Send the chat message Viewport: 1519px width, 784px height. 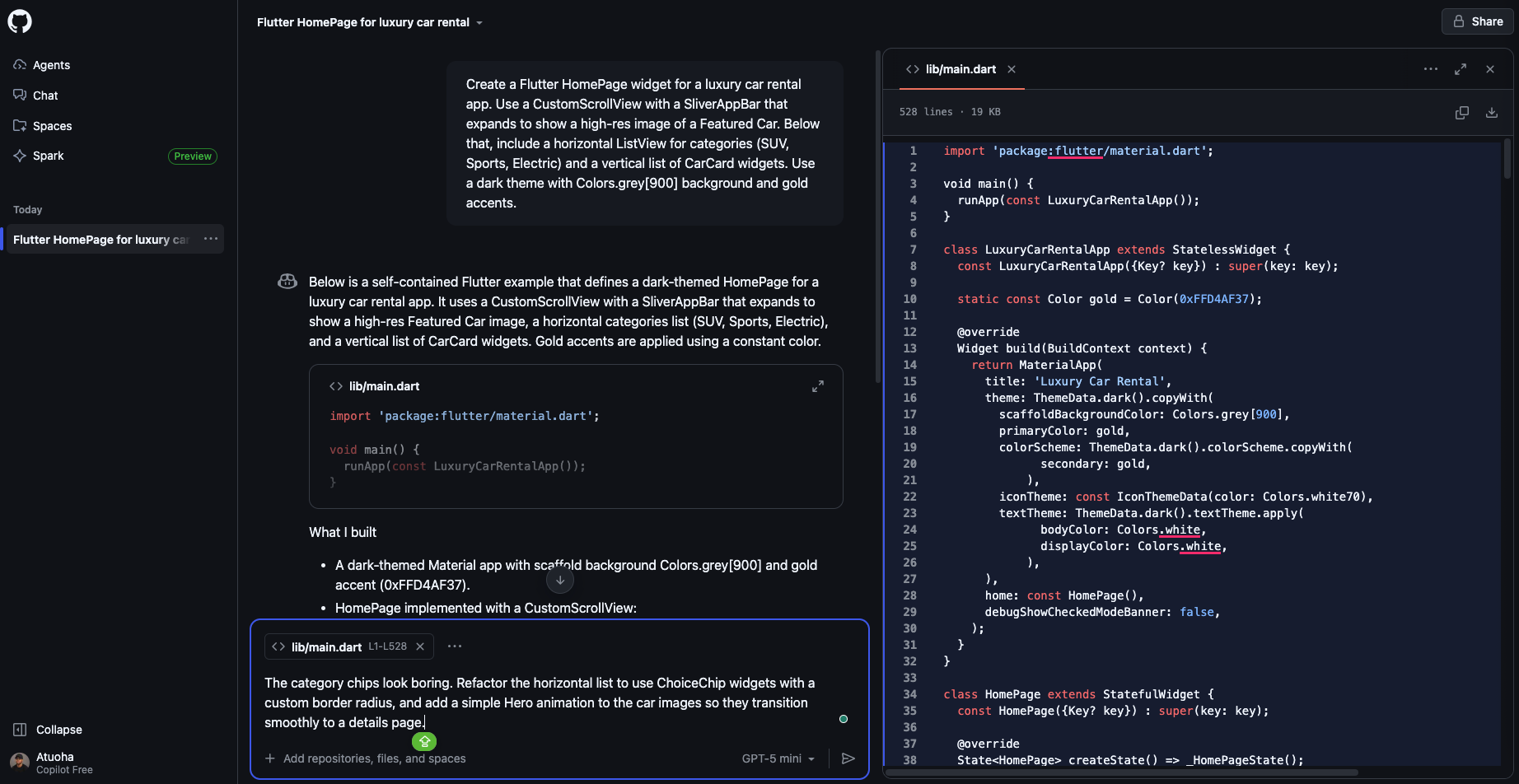click(848, 758)
